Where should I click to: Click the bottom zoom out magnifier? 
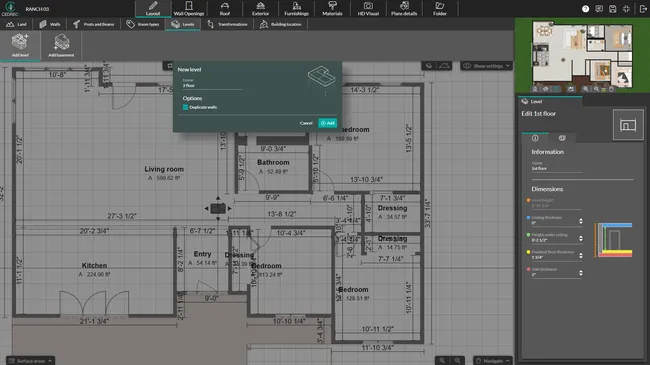coord(458,360)
